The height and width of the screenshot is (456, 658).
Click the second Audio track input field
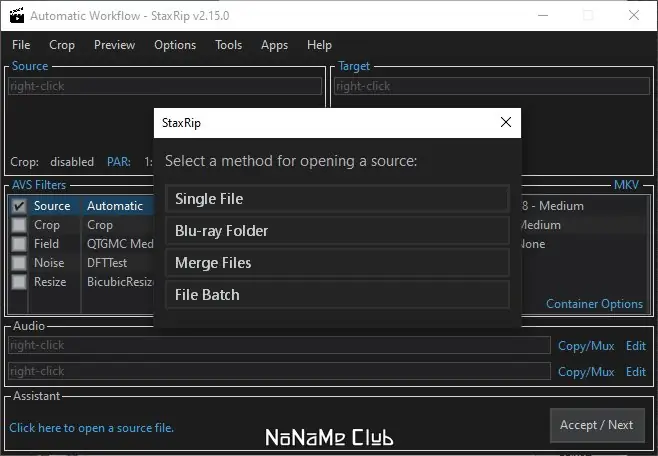[x=279, y=371]
